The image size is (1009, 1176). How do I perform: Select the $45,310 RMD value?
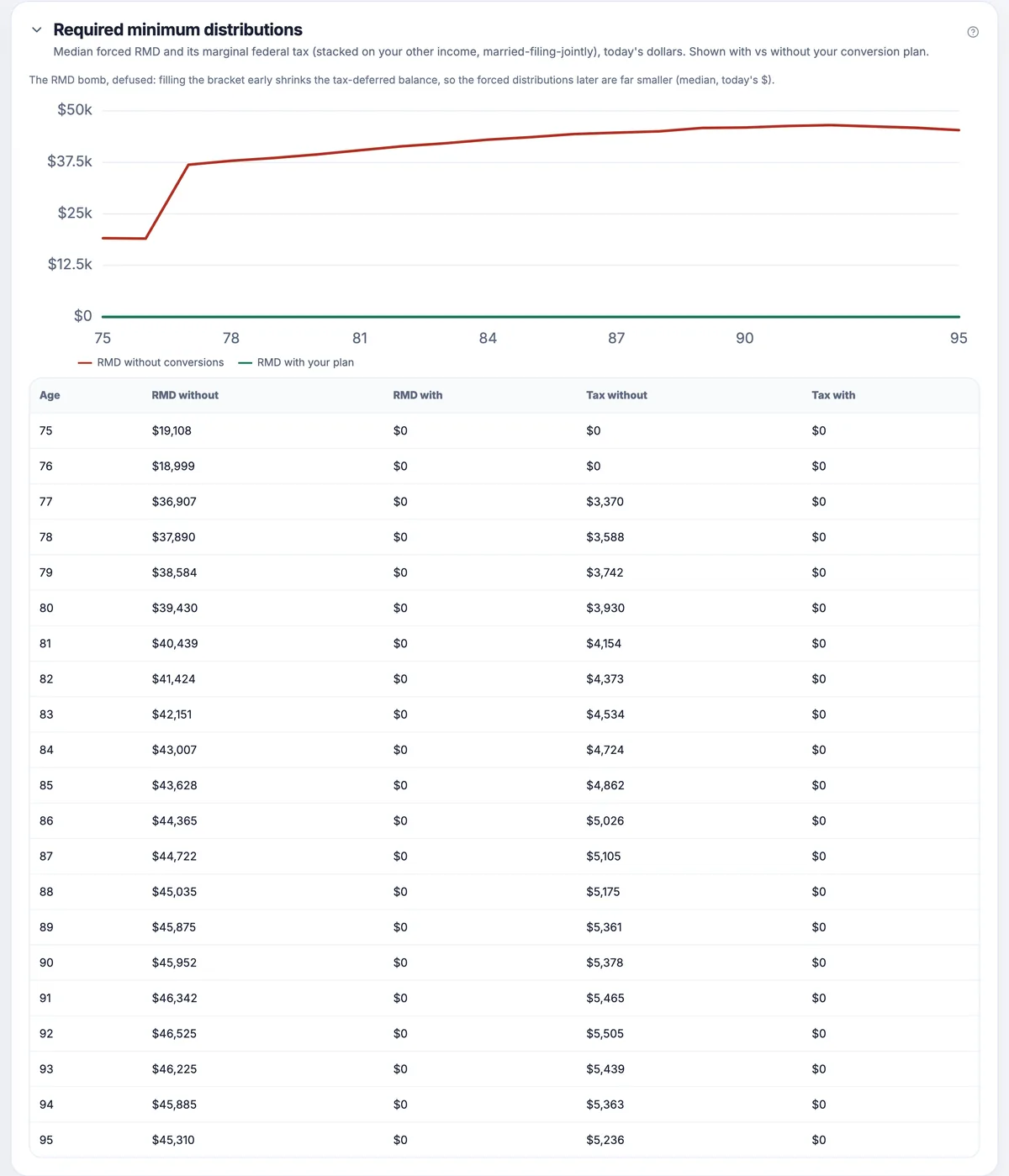173,1140
